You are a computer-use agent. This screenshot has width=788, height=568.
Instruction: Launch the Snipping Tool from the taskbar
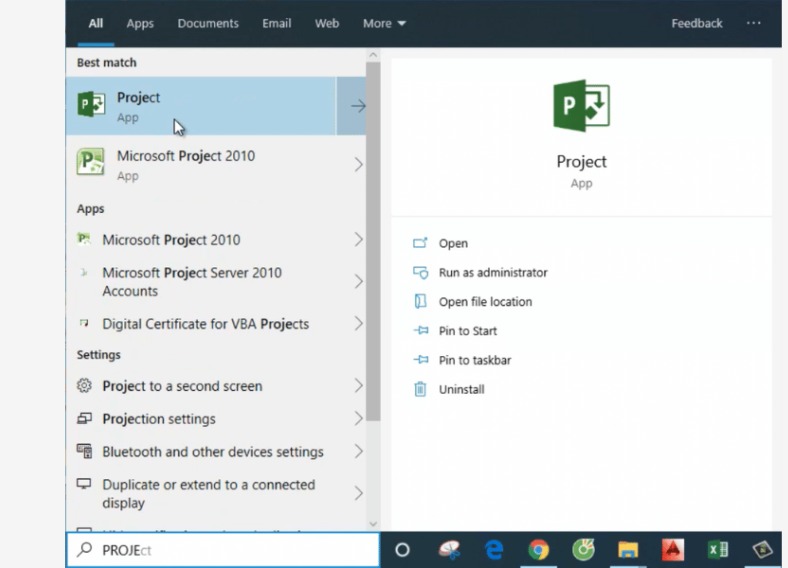click(x=449, y=549)
